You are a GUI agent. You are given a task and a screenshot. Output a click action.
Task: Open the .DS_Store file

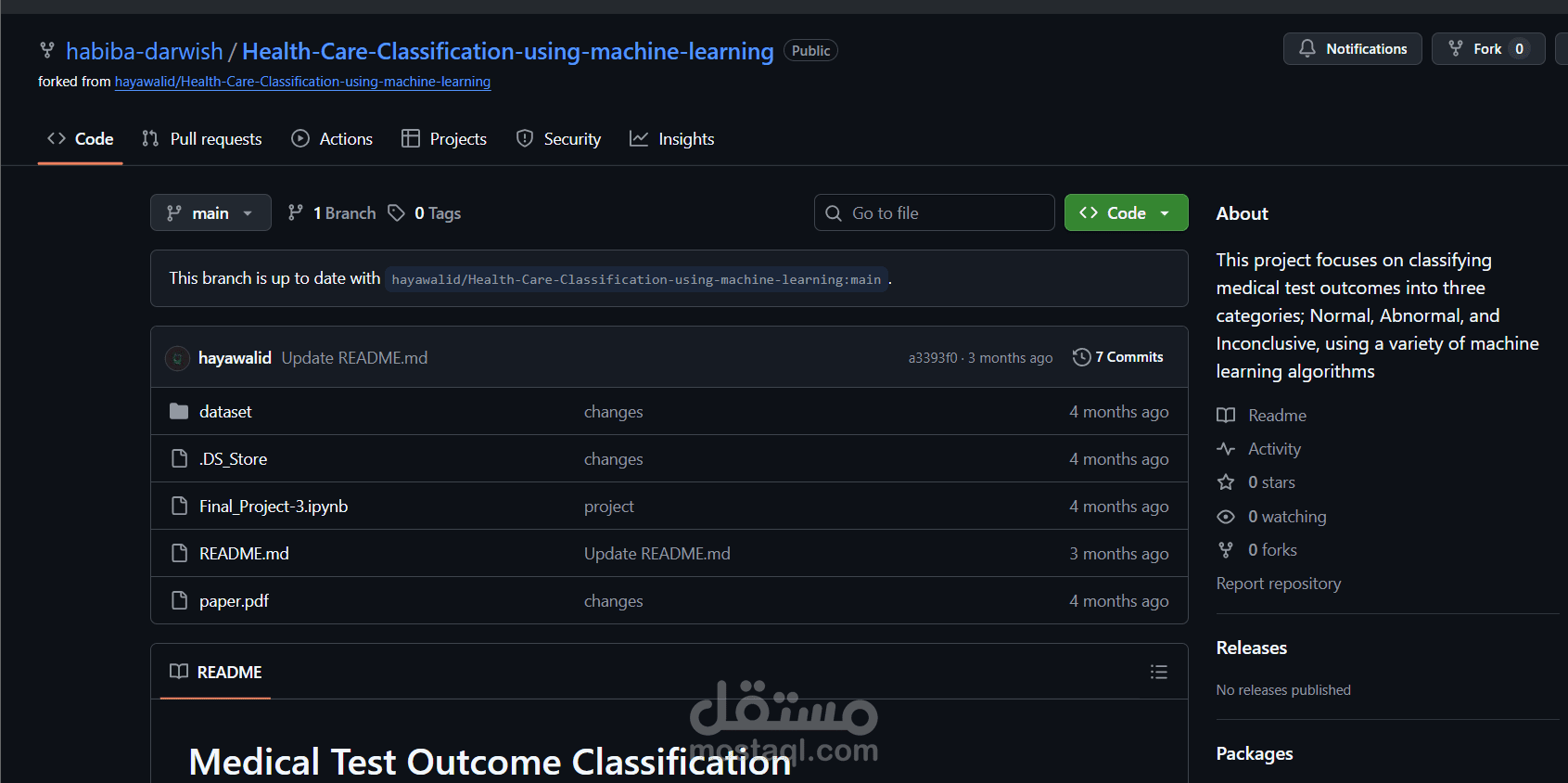(233, 458)
